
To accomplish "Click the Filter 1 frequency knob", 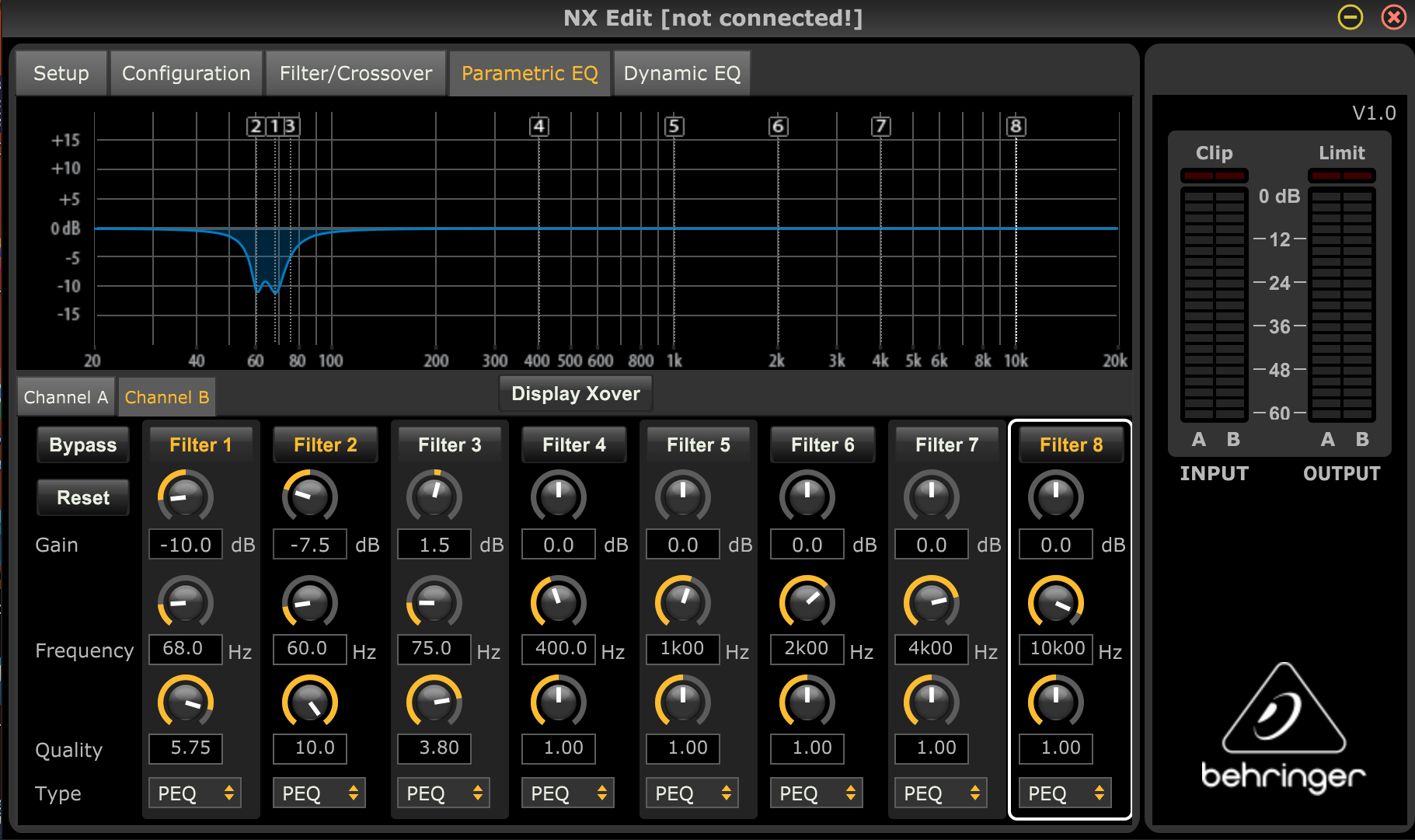I will tap(186, 602).
